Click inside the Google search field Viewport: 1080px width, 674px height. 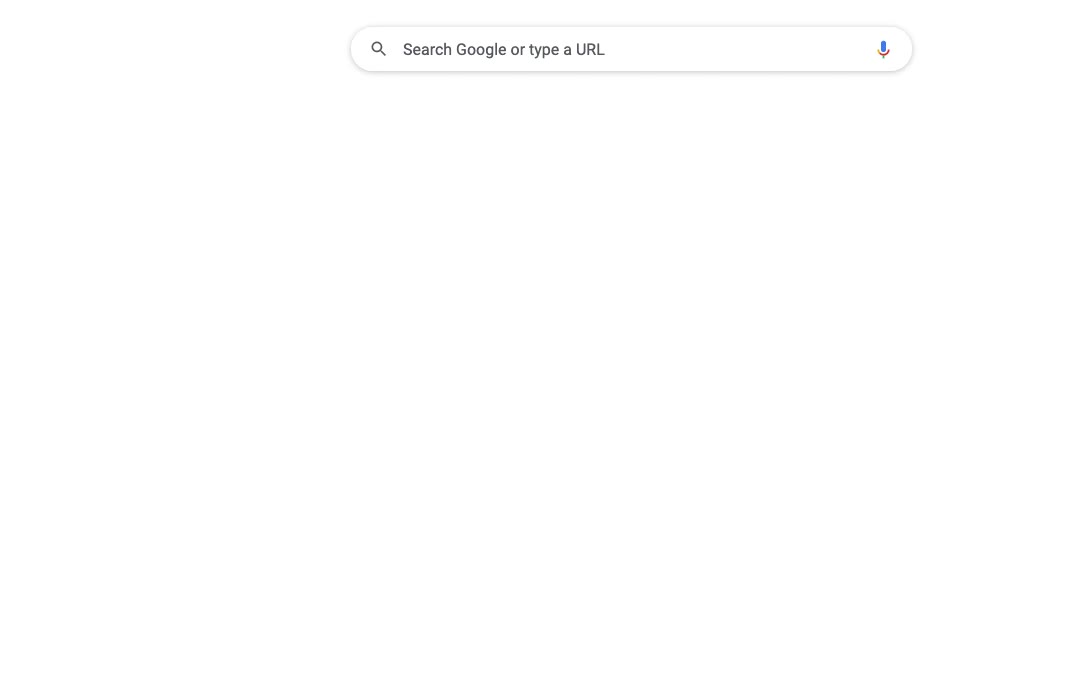click(631, 49)
